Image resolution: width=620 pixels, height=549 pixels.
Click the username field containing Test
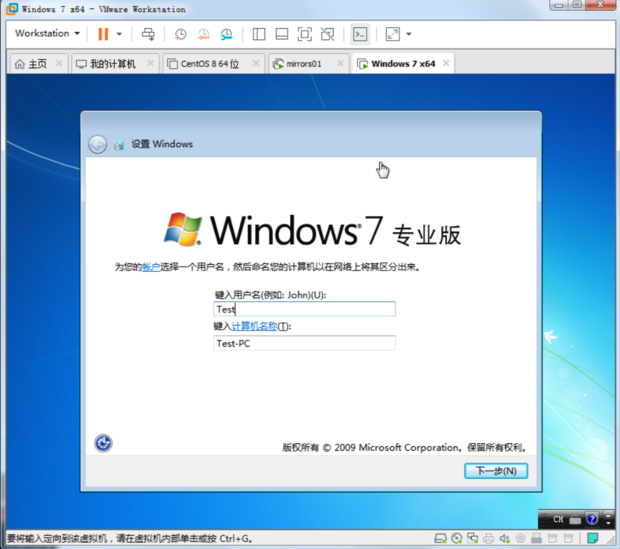304,309
